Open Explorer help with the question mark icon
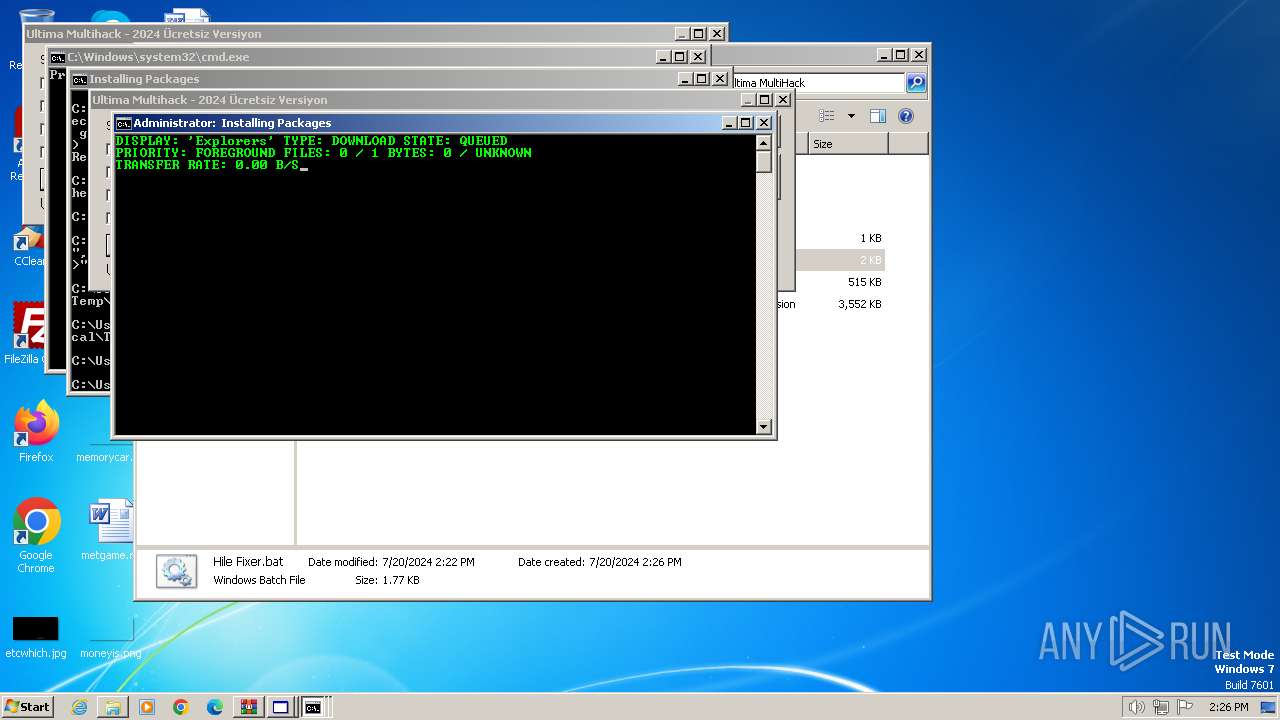This screenshot has width=1280, height=720. [x=905, y=116]
